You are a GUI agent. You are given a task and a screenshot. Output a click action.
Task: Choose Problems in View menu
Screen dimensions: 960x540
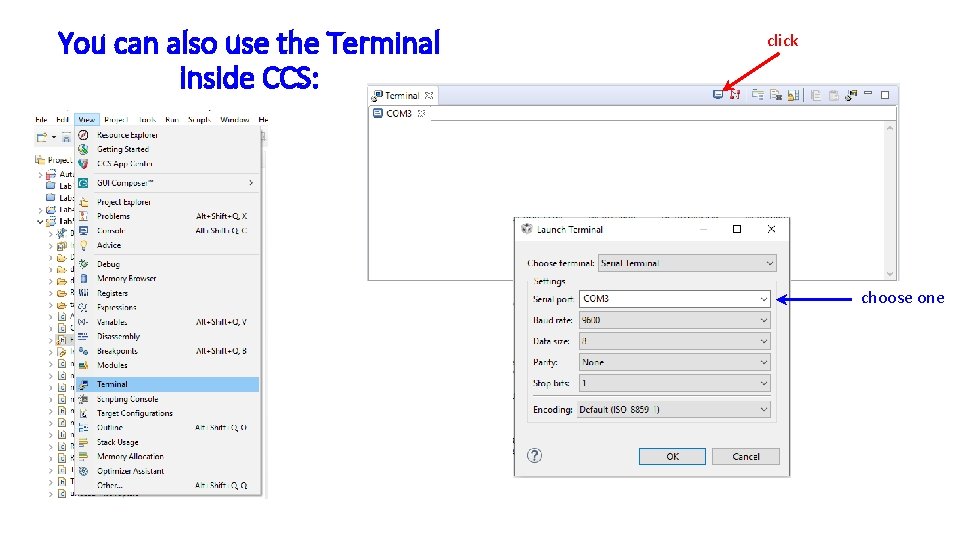point(168,216)
